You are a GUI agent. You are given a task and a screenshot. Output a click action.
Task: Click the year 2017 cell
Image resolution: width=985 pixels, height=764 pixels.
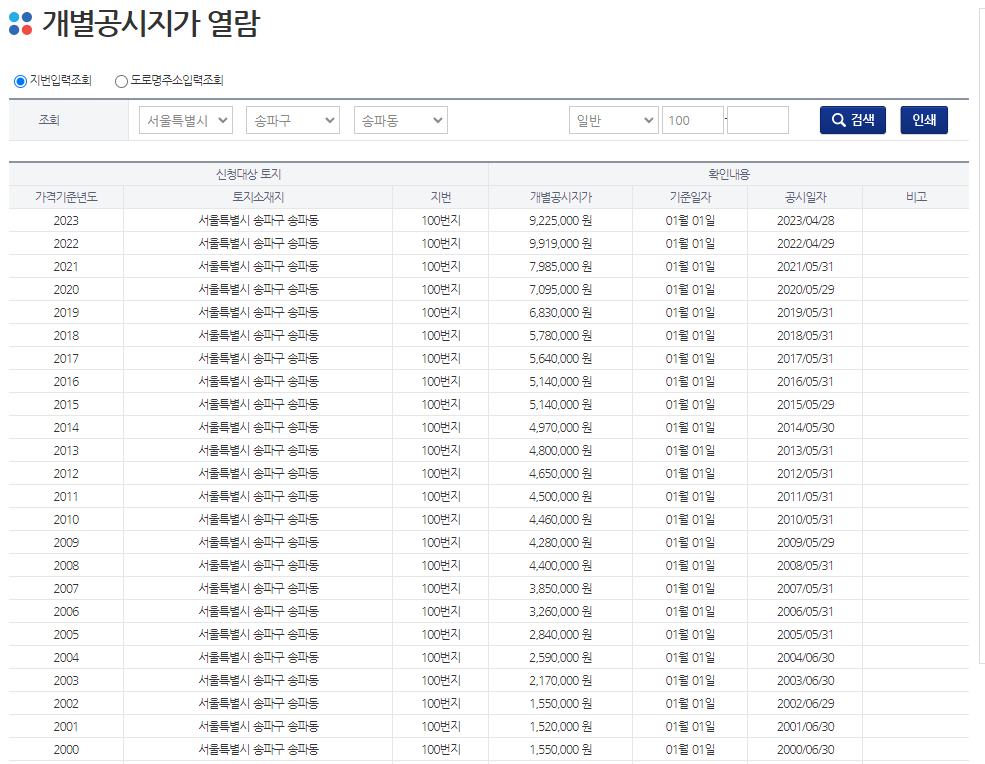point(66,359)
